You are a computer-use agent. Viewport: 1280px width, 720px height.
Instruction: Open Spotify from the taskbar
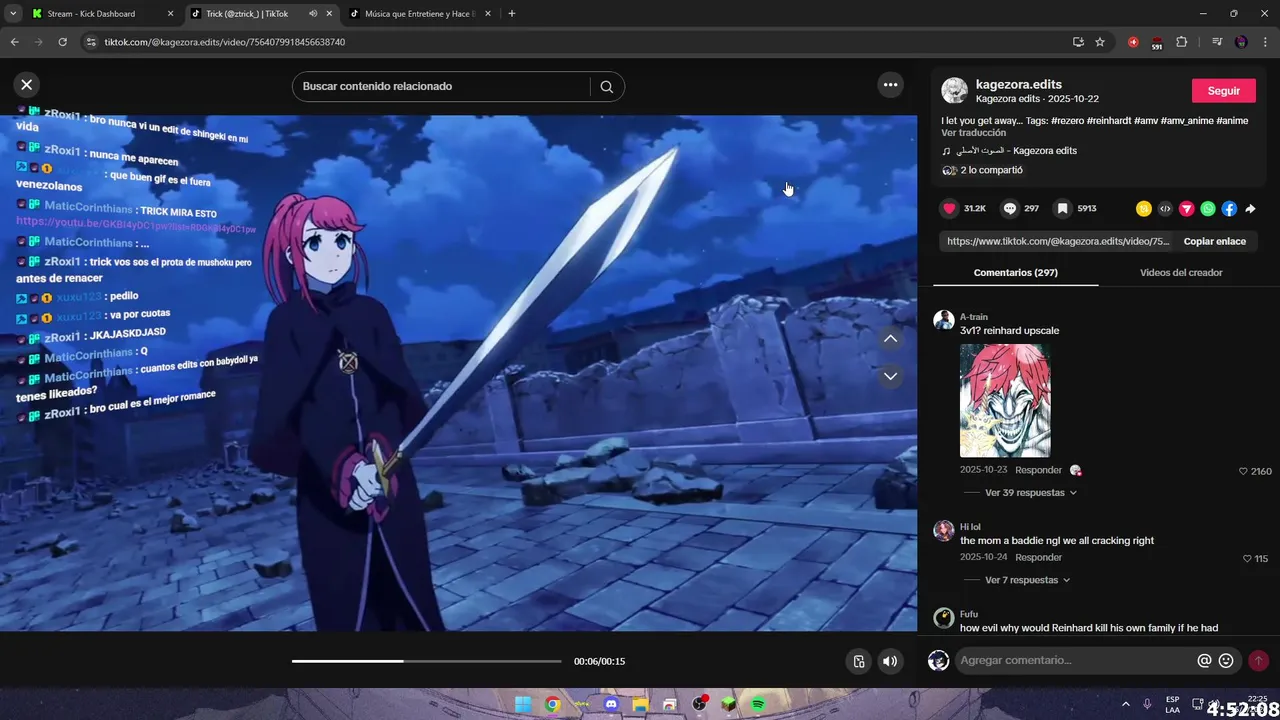click(758, 704)
